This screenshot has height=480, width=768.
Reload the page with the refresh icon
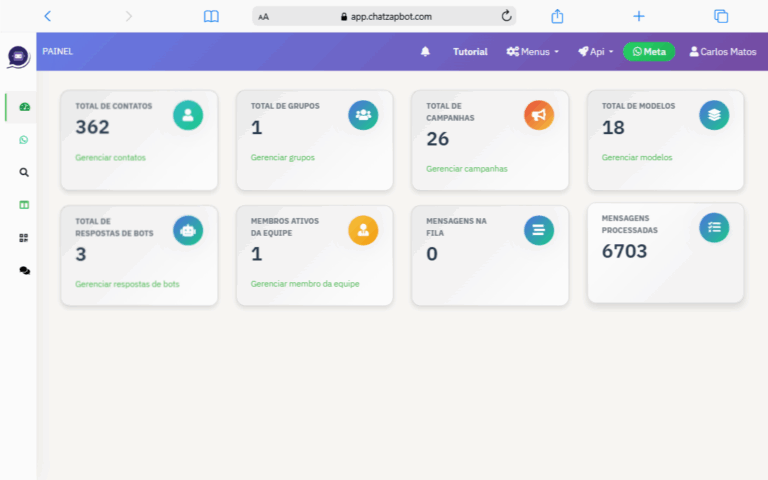(506, 16)
